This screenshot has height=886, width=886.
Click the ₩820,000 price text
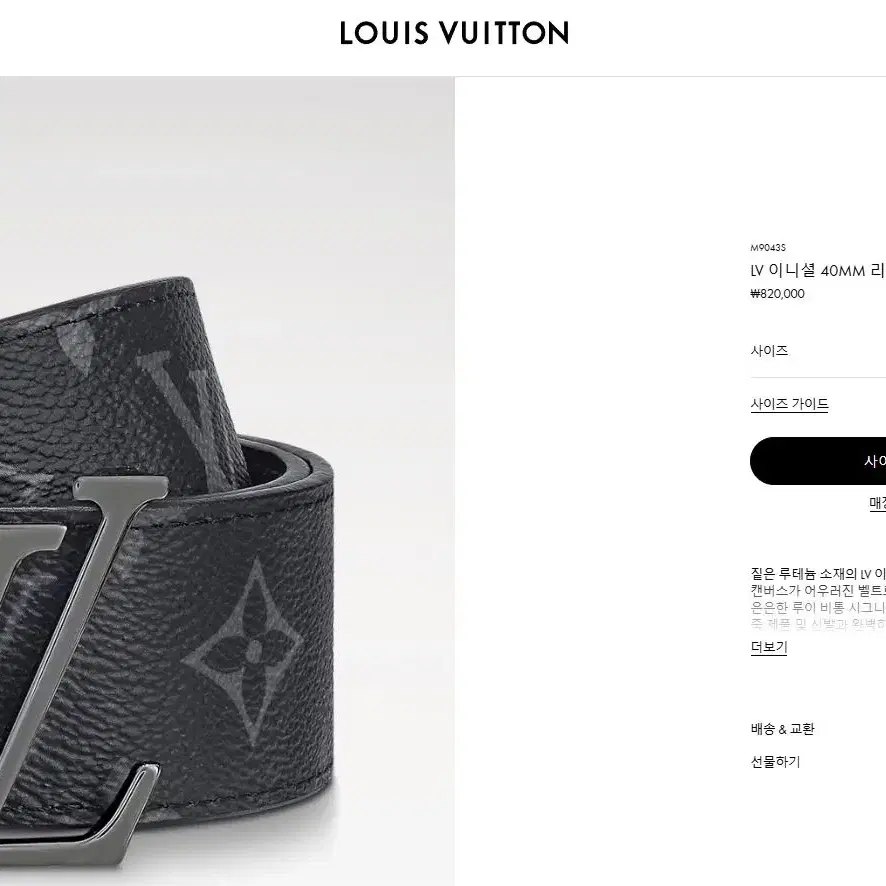click(777, 294)
